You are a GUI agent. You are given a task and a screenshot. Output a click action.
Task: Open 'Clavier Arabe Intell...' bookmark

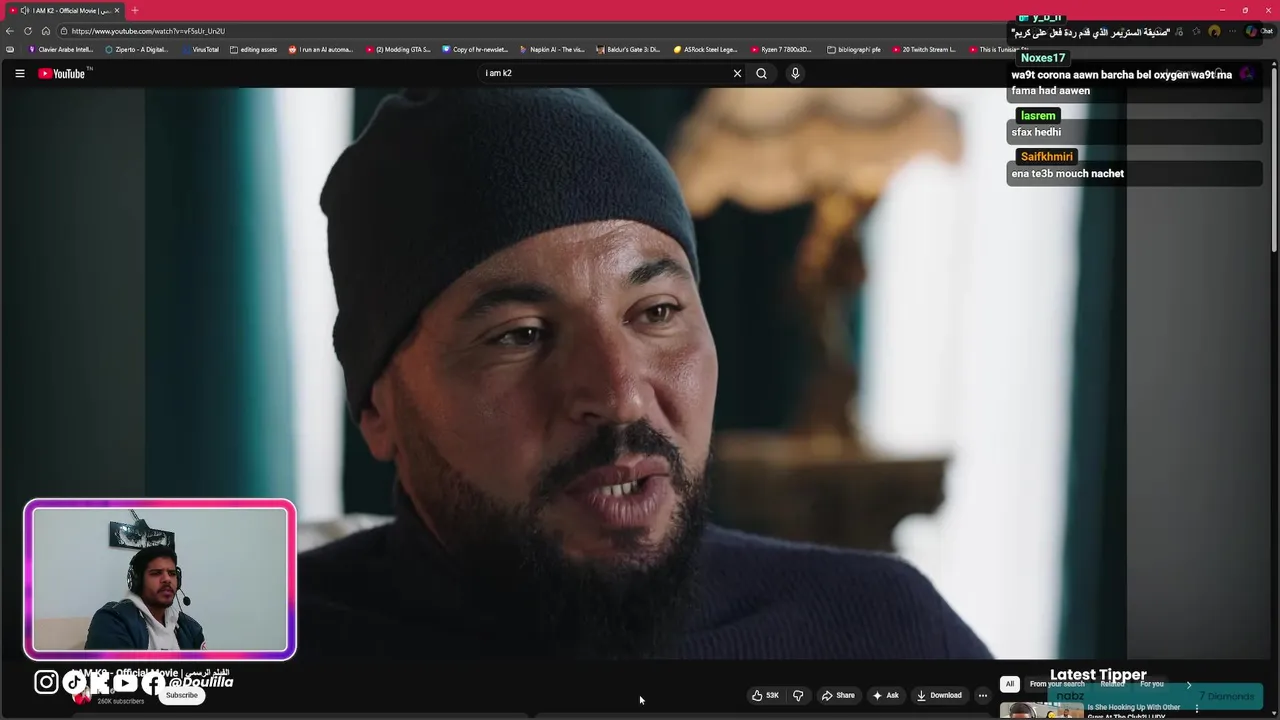[x=61, y=49]
